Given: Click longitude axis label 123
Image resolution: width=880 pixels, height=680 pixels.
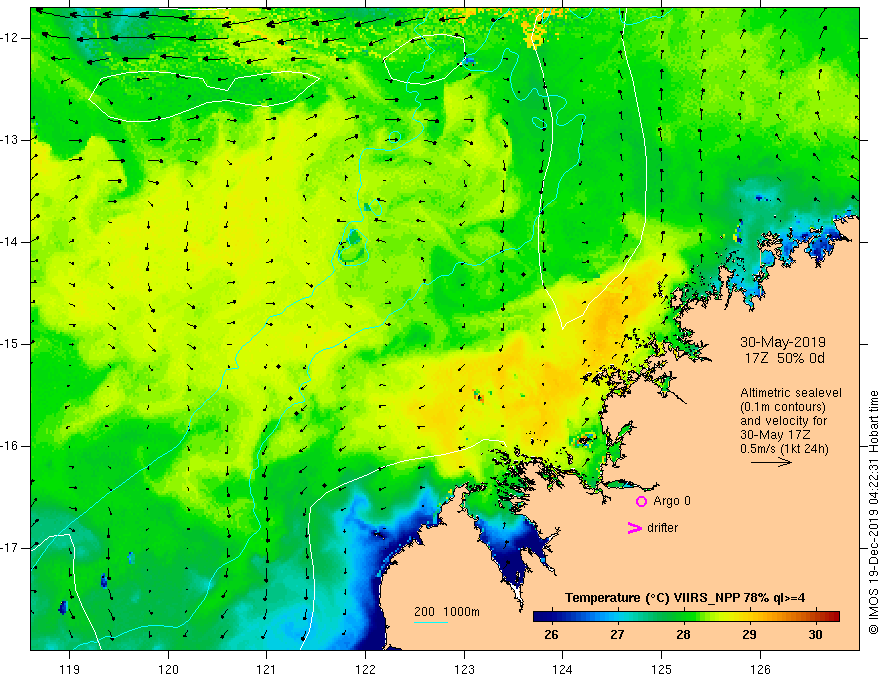Looking at the screenshot, I should click(x=464, y=669).
